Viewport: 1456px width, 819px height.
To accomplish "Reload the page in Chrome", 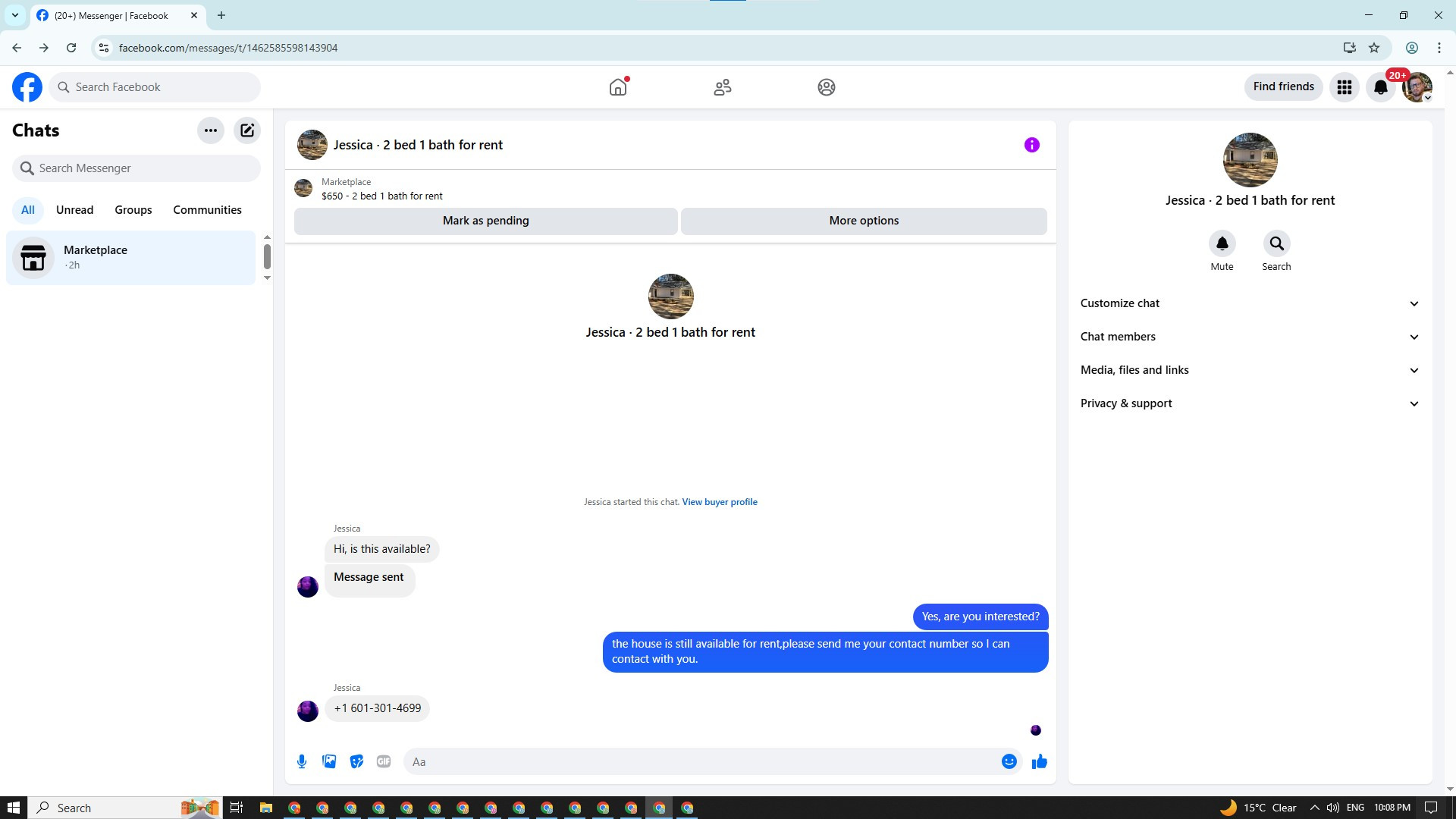I will click(x=71, y=48).
